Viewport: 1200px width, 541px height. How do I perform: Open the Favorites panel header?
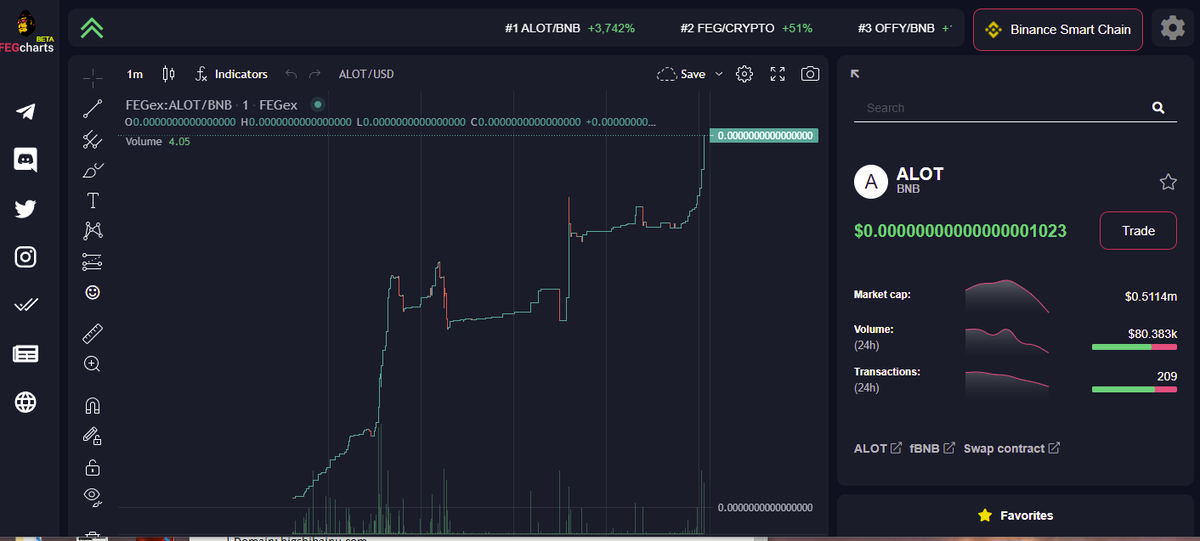click(1015, 515)
